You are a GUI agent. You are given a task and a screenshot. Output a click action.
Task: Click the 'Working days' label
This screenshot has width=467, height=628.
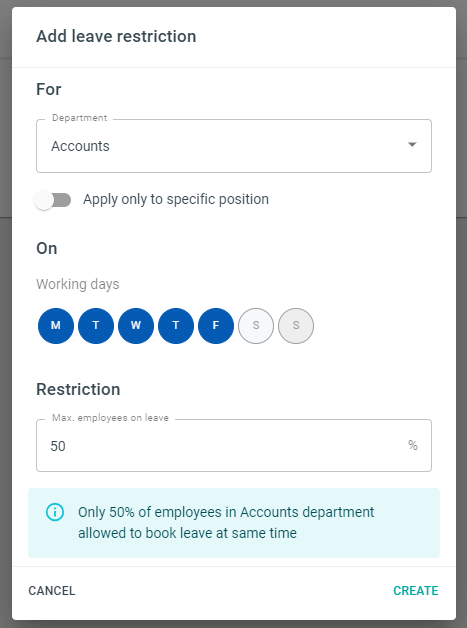78,284
